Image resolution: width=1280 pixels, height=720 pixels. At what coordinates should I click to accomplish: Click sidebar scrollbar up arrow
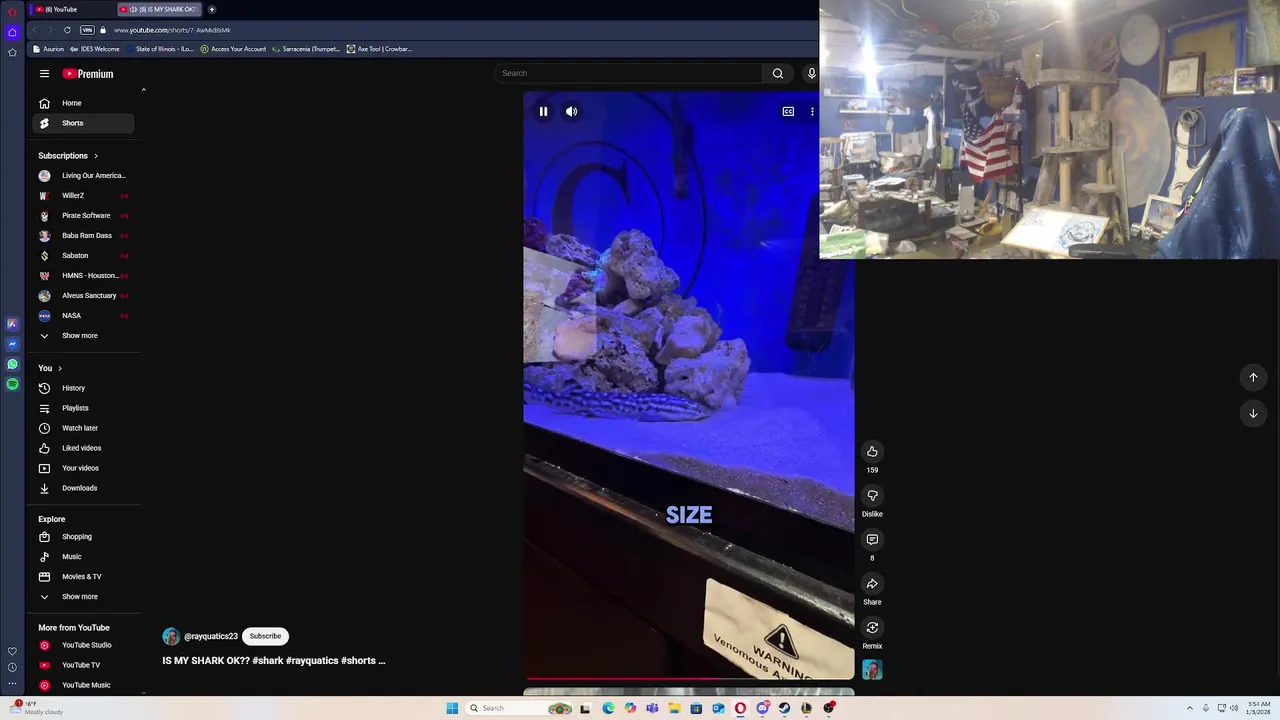pyautogui.click(x=143, y=90)
